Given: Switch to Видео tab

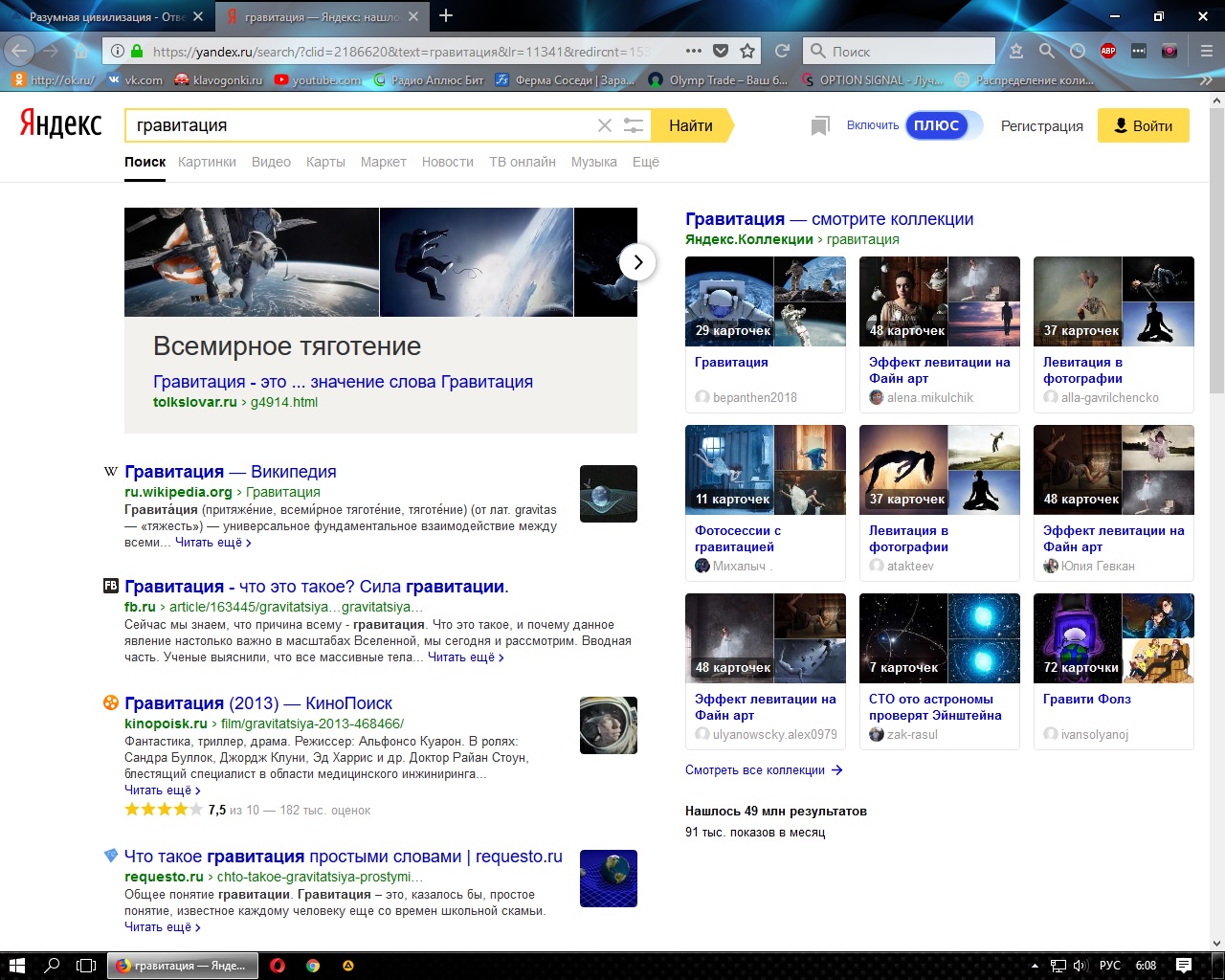Looking at the screenshot, I should [x=271, y=162].
